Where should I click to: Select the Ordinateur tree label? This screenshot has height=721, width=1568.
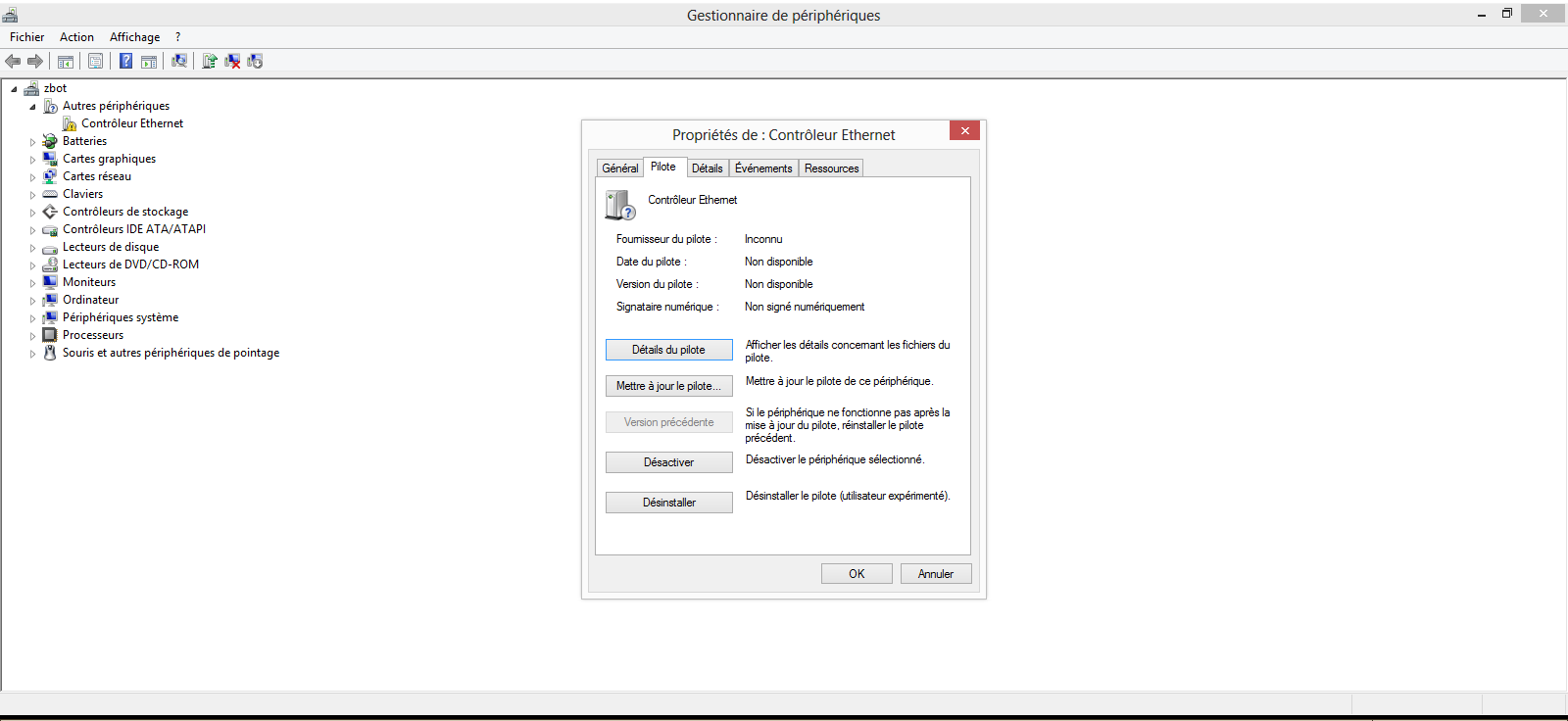click(91, 300)
